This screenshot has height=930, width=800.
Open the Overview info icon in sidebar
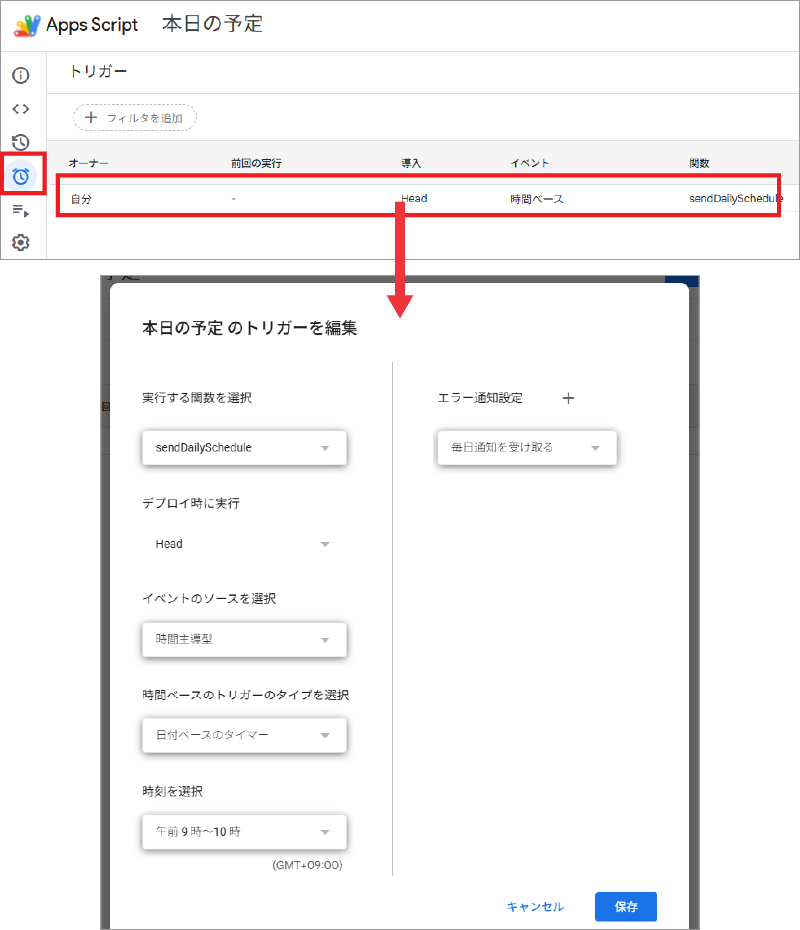21,75
